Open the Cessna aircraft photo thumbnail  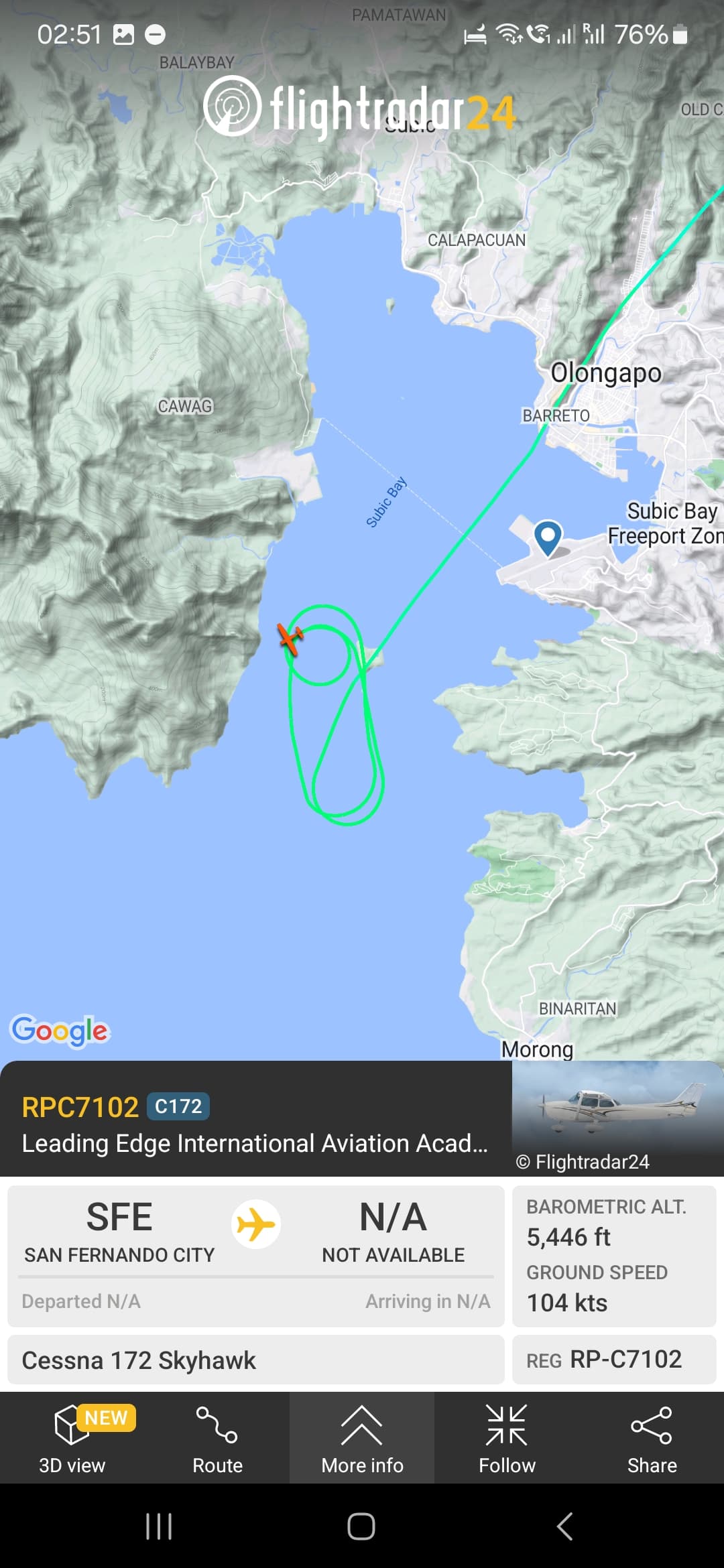click(618, 1118)
